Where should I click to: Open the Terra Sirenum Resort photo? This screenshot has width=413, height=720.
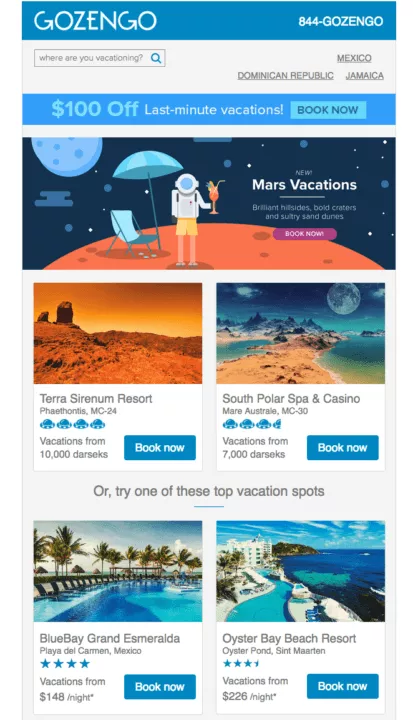tap(118, 333)
